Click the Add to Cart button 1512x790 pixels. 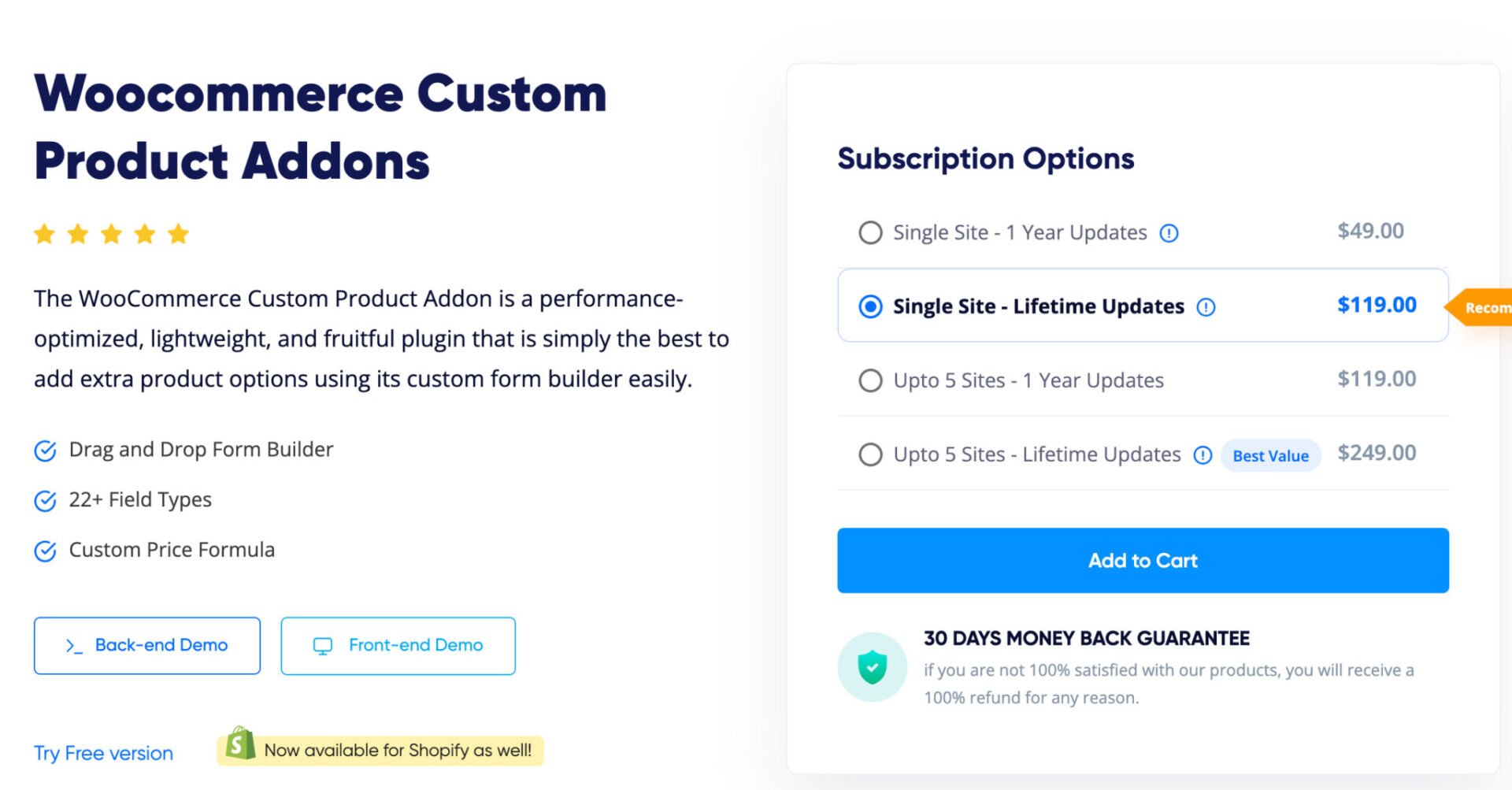1143,560
